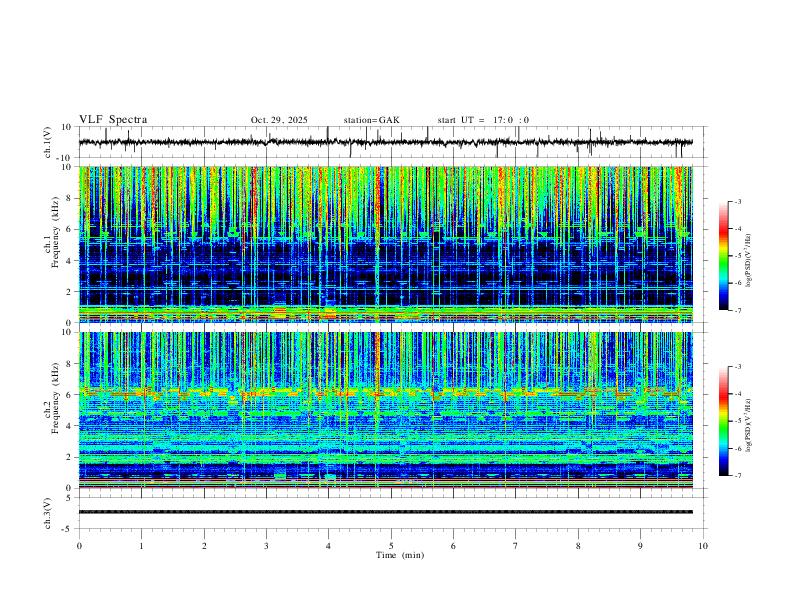
Task: Click time axis tick label "8"
Action: (578, 546)
